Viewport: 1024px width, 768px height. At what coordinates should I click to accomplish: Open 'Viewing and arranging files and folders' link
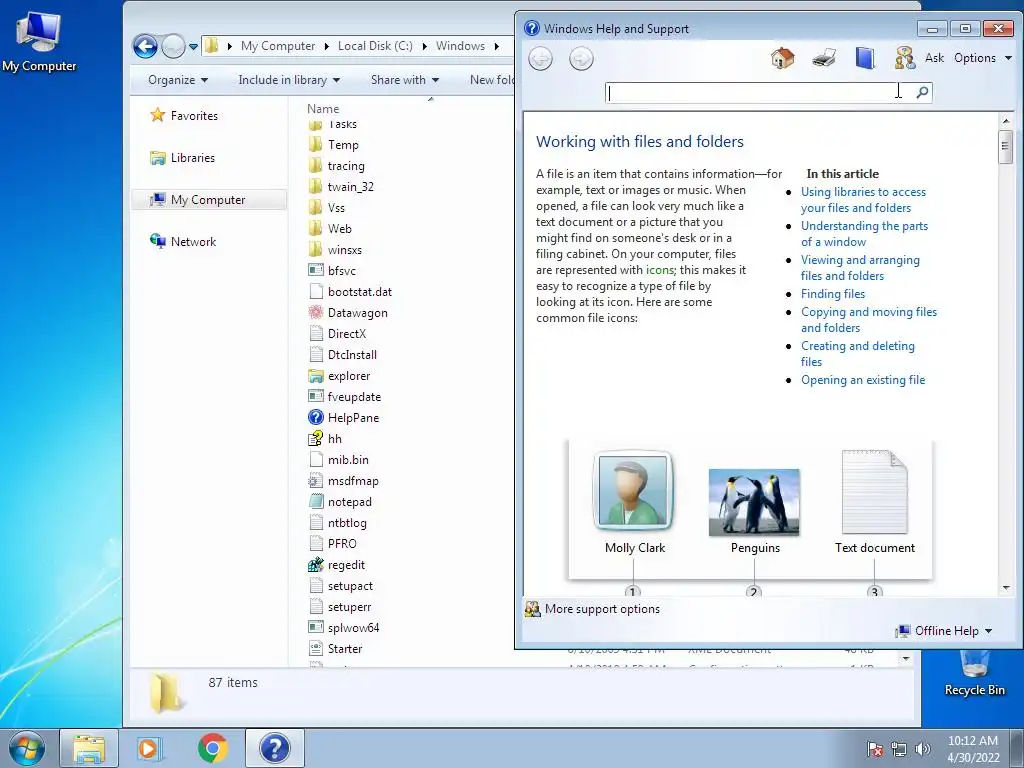pos(860,268)
